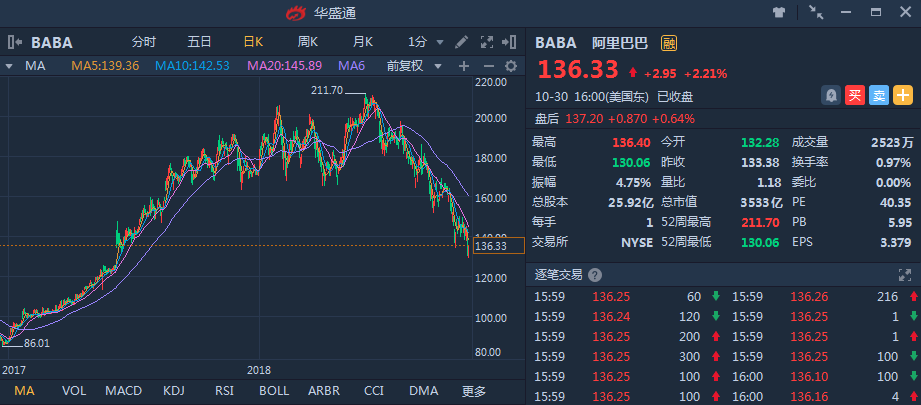Select the MACD indicator tab
The image size is (921, 405).
(123, 390)
